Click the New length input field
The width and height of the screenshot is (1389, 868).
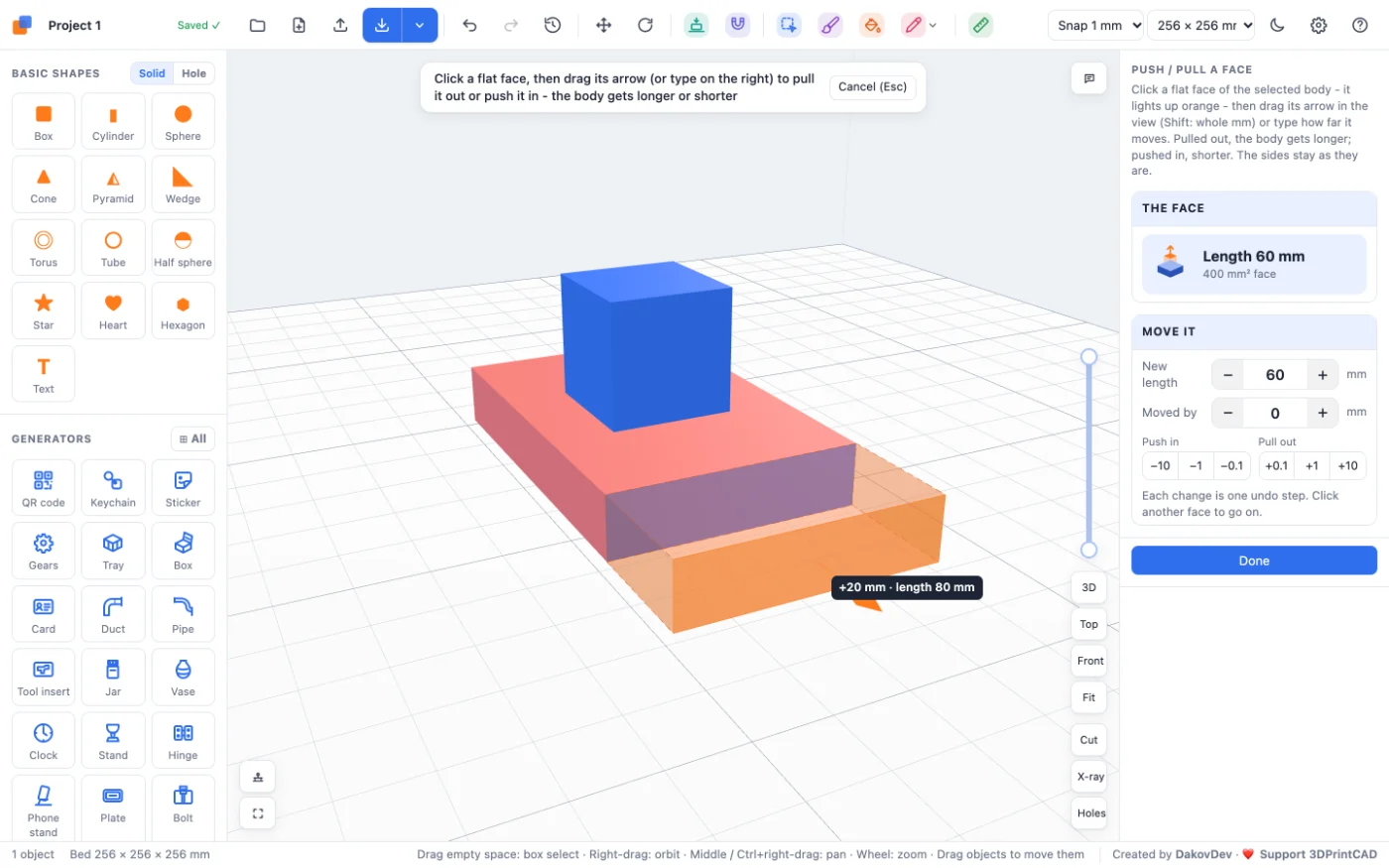point(1275,375)
